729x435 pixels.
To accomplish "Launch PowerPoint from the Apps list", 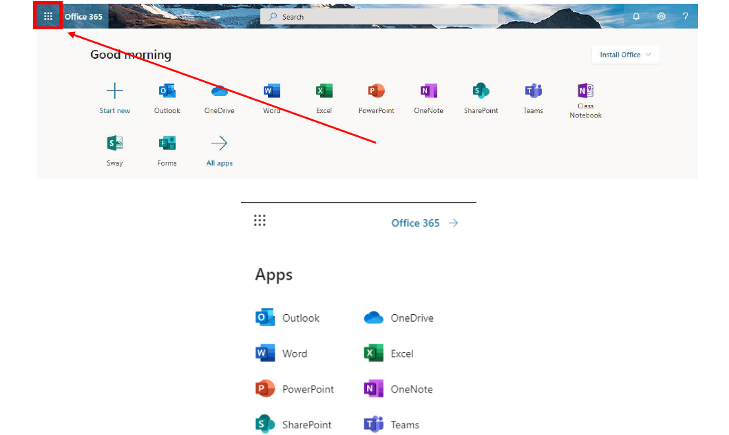I will (294, 389).
